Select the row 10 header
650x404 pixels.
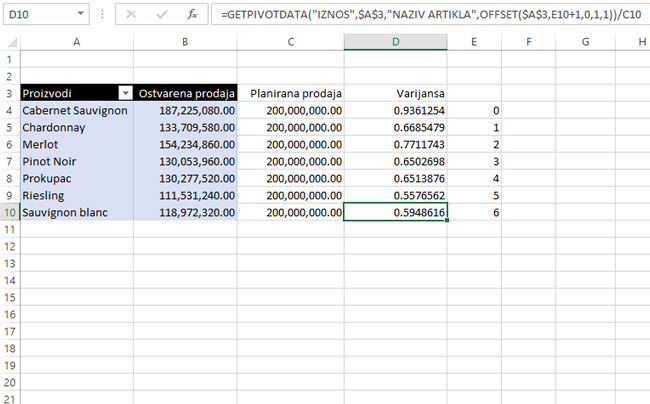9,212
